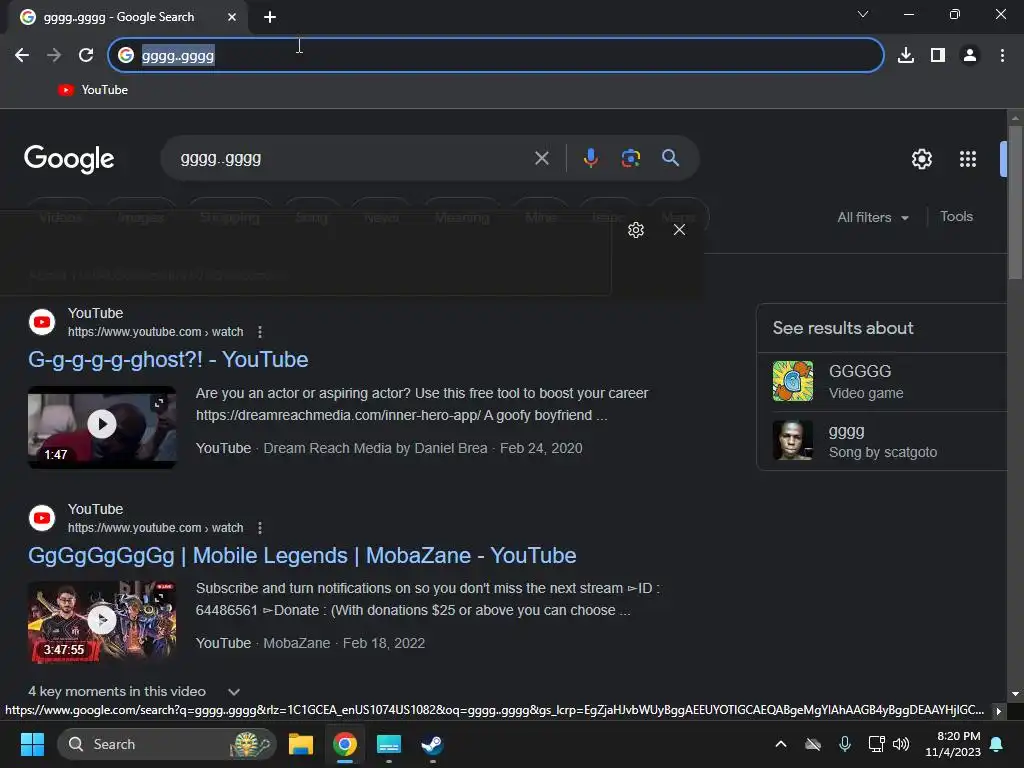Go back to the previous page

click(x=22, y=56)
